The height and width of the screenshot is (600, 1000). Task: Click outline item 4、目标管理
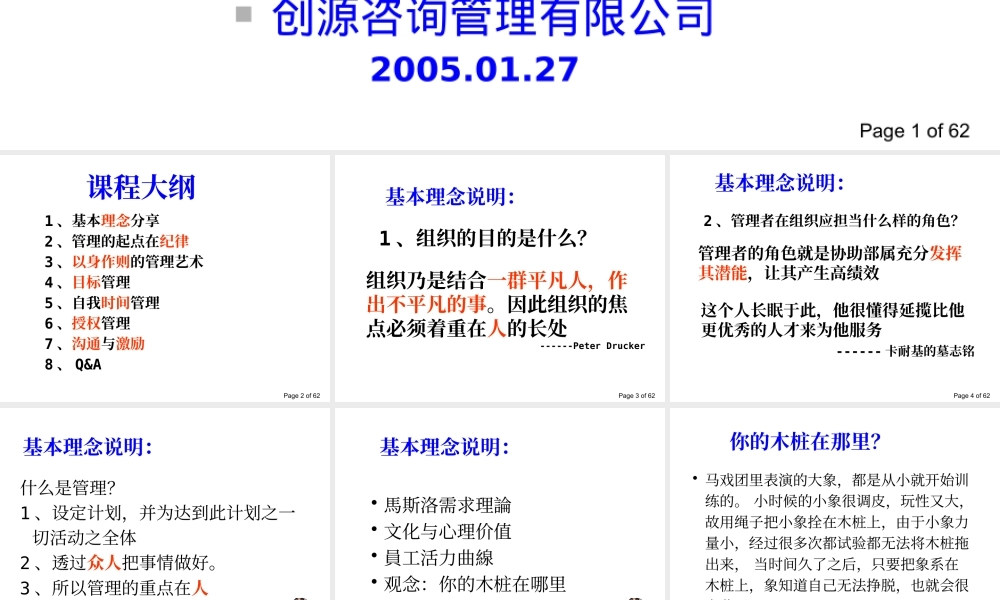[87, 282]
